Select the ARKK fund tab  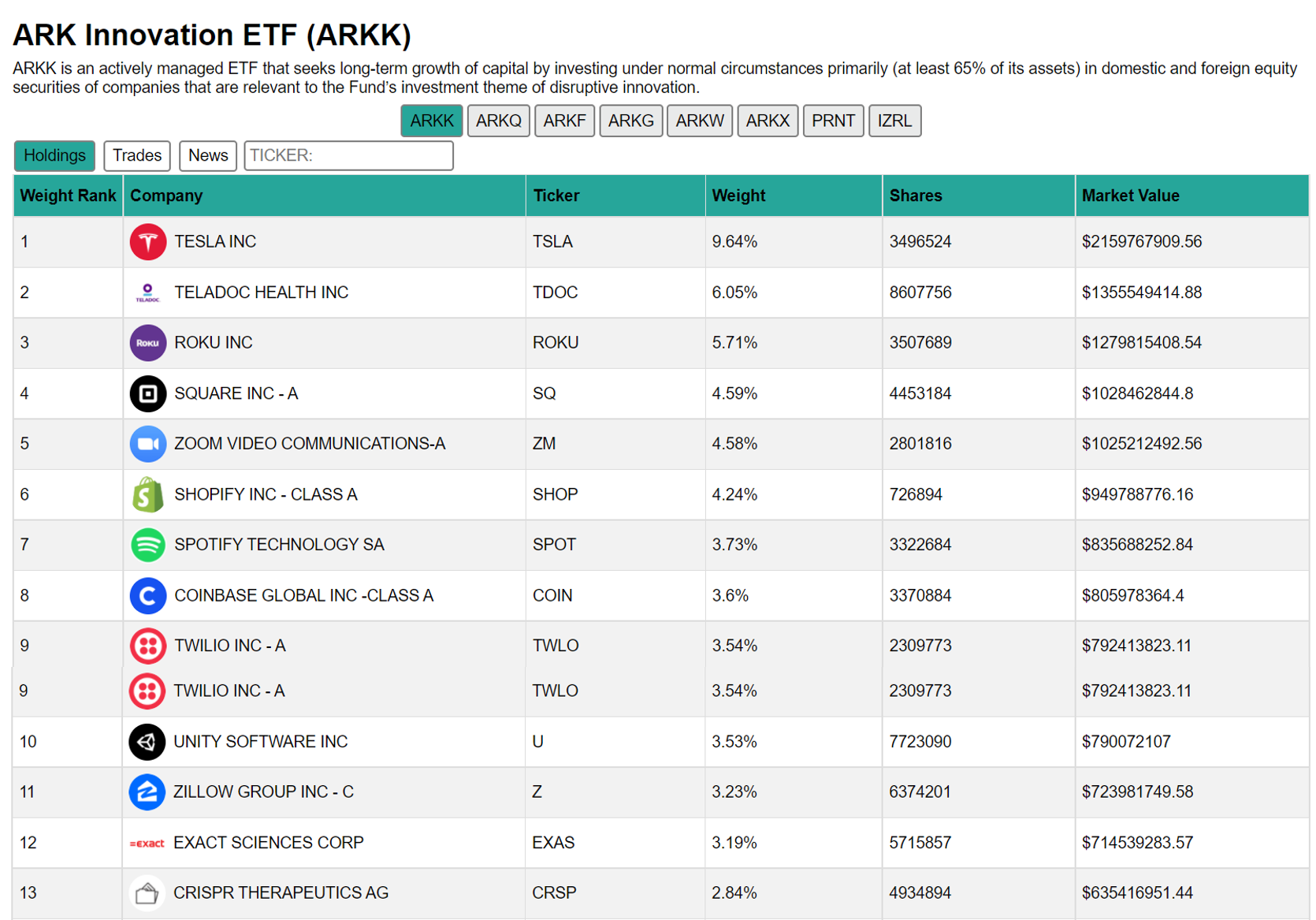[x=432, y=121]
